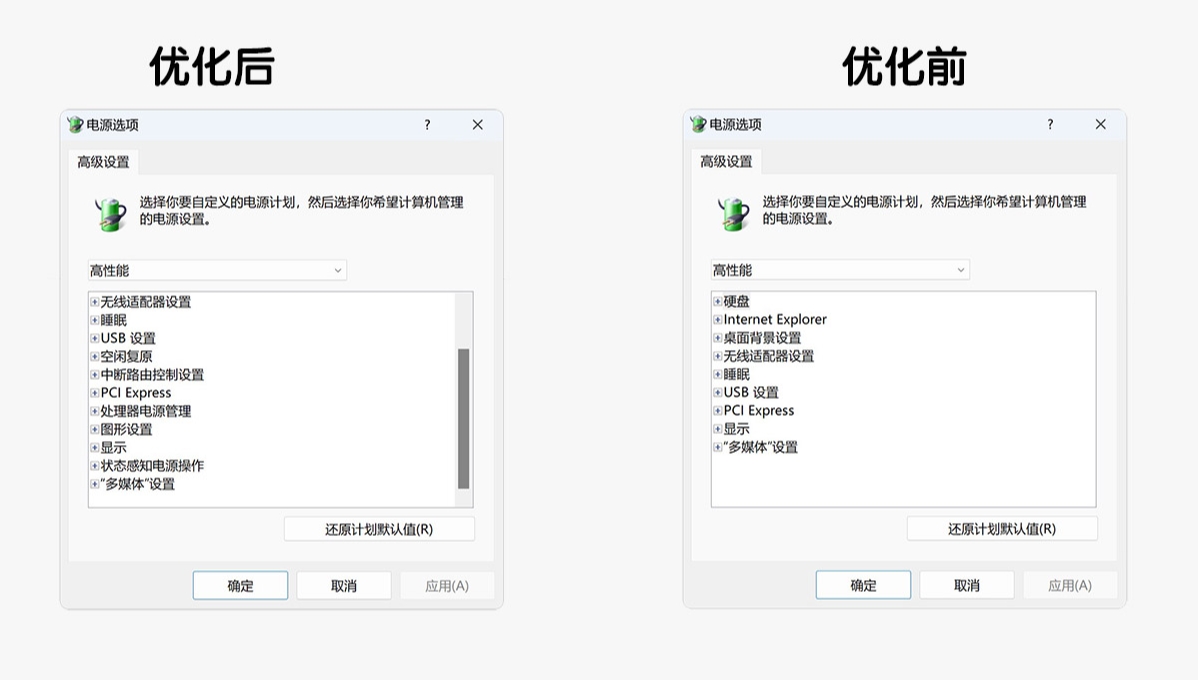
Task: Click the power options title bar icon in 优化前 dialog
Action: 698,125
